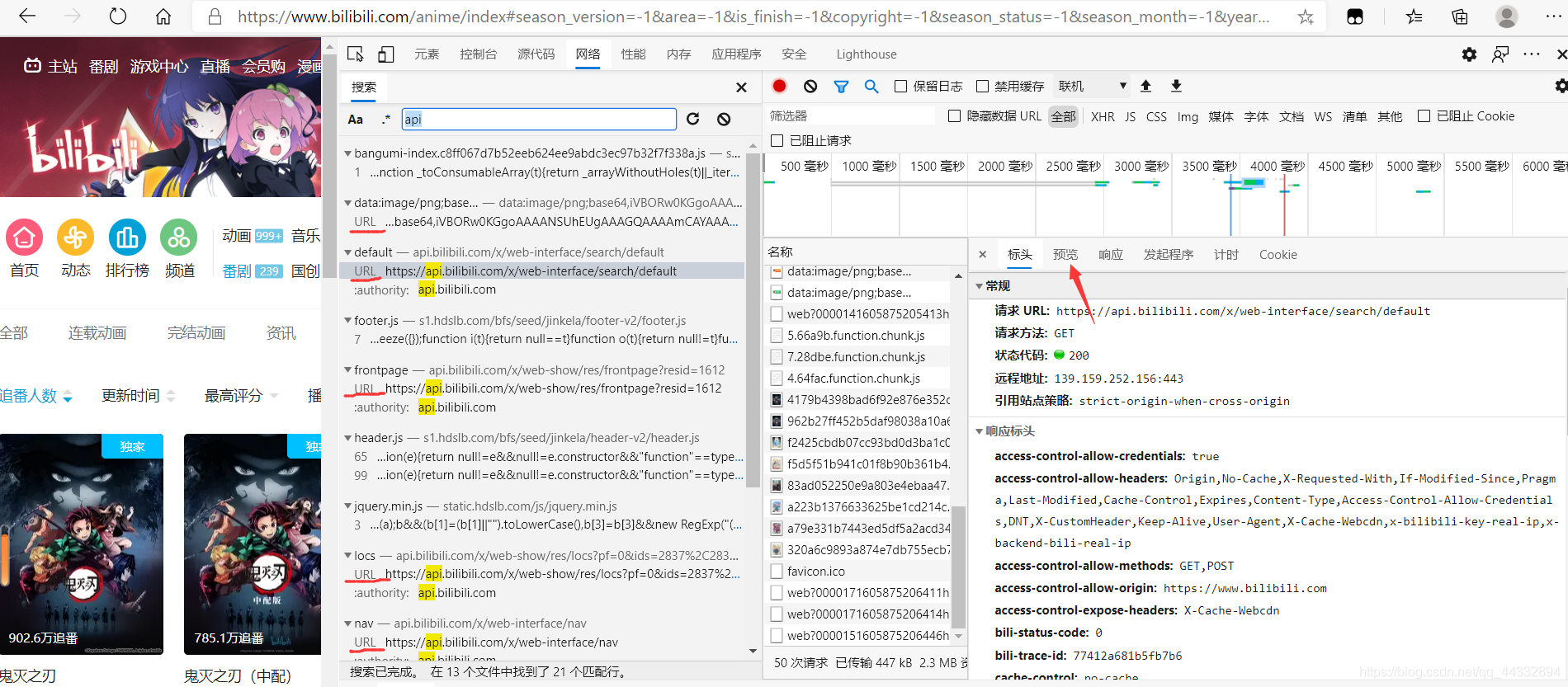Viewport: 1568px width, 687px height.
Task: Tick checkbox beside 4.64fac.function.chunk.js
Action: tap(776, 378)
